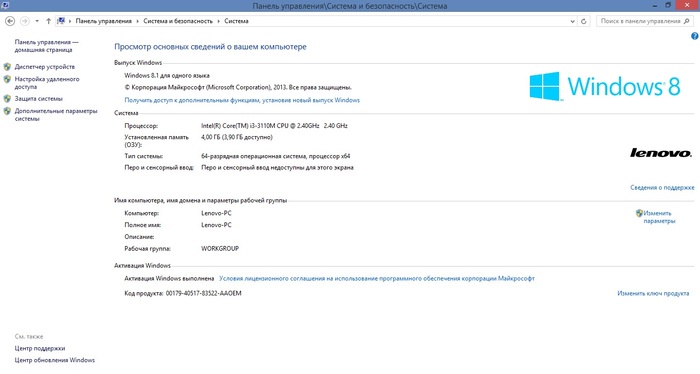
Task: Click 'Lenovo-PC' next to 'Компьютер:'
Action: click(216, 213)
